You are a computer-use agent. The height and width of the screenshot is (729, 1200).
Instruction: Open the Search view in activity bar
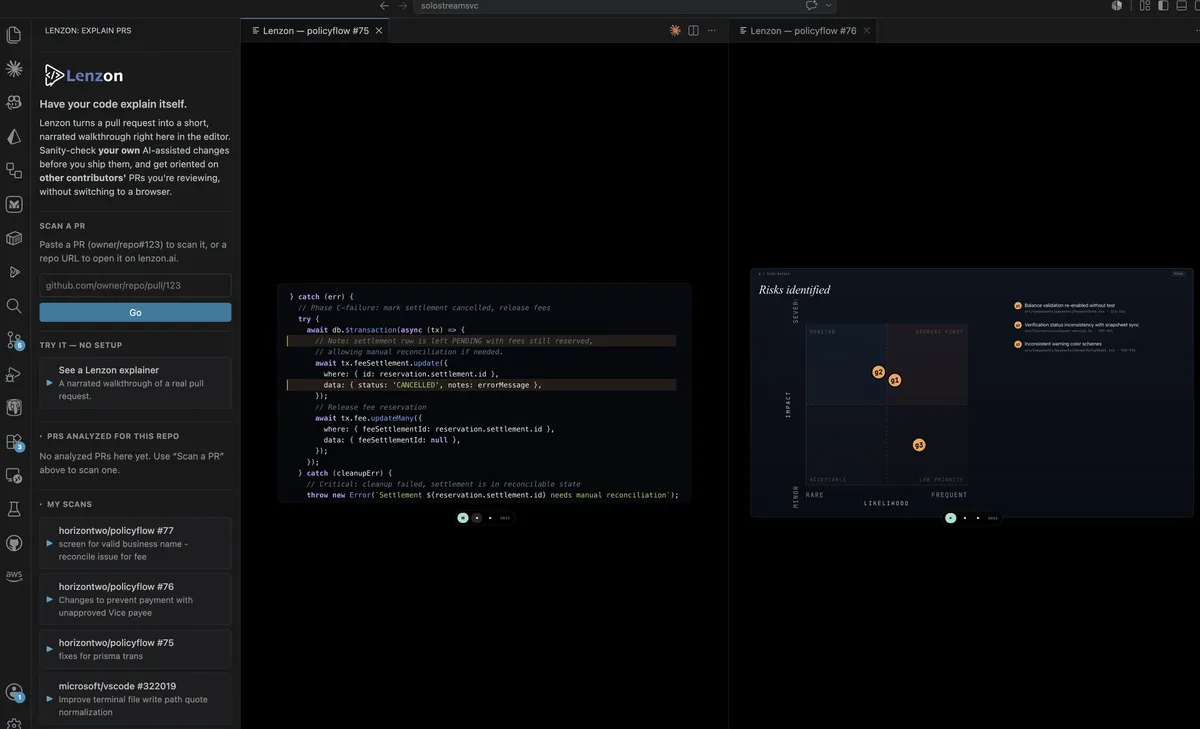(14, 306)
